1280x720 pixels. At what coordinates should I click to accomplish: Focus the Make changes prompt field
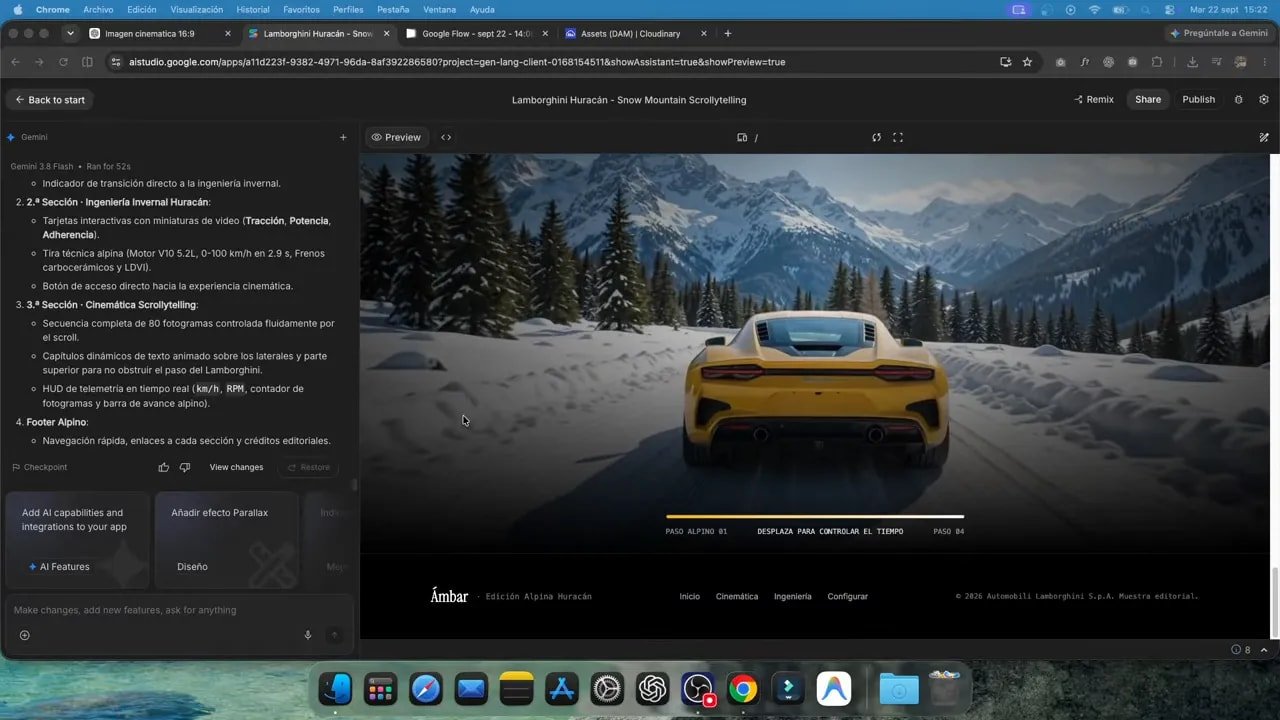pyautogui.click(x=178, y=610)
